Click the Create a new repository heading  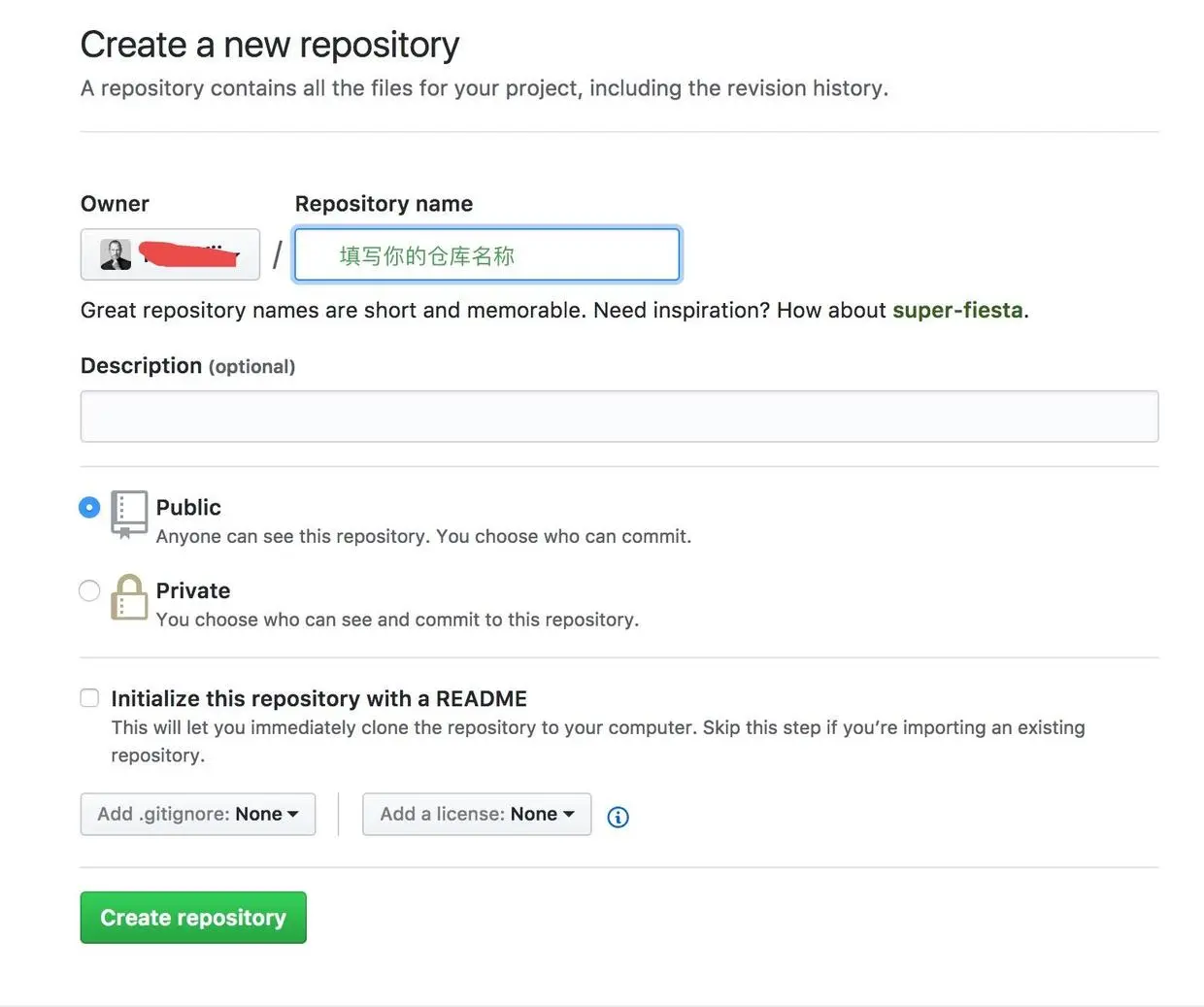coord(270,45)
